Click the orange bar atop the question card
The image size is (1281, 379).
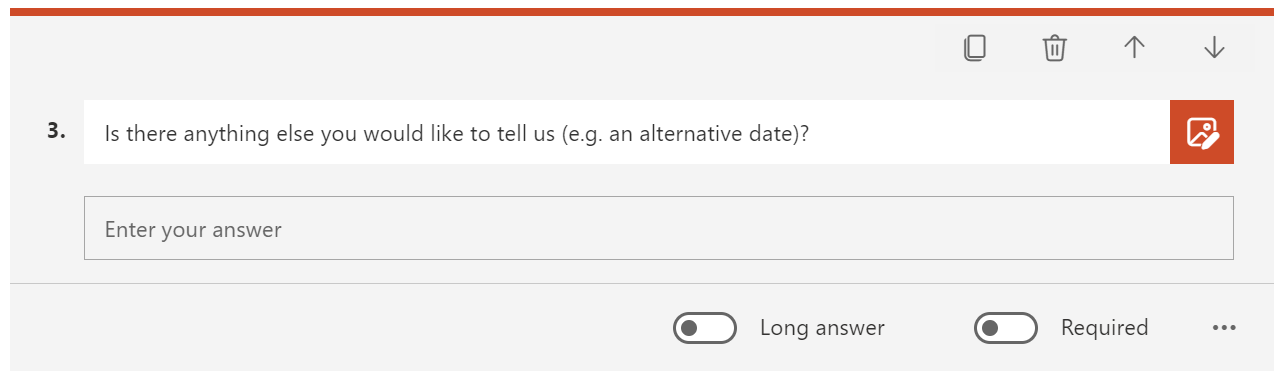[640, 11]
